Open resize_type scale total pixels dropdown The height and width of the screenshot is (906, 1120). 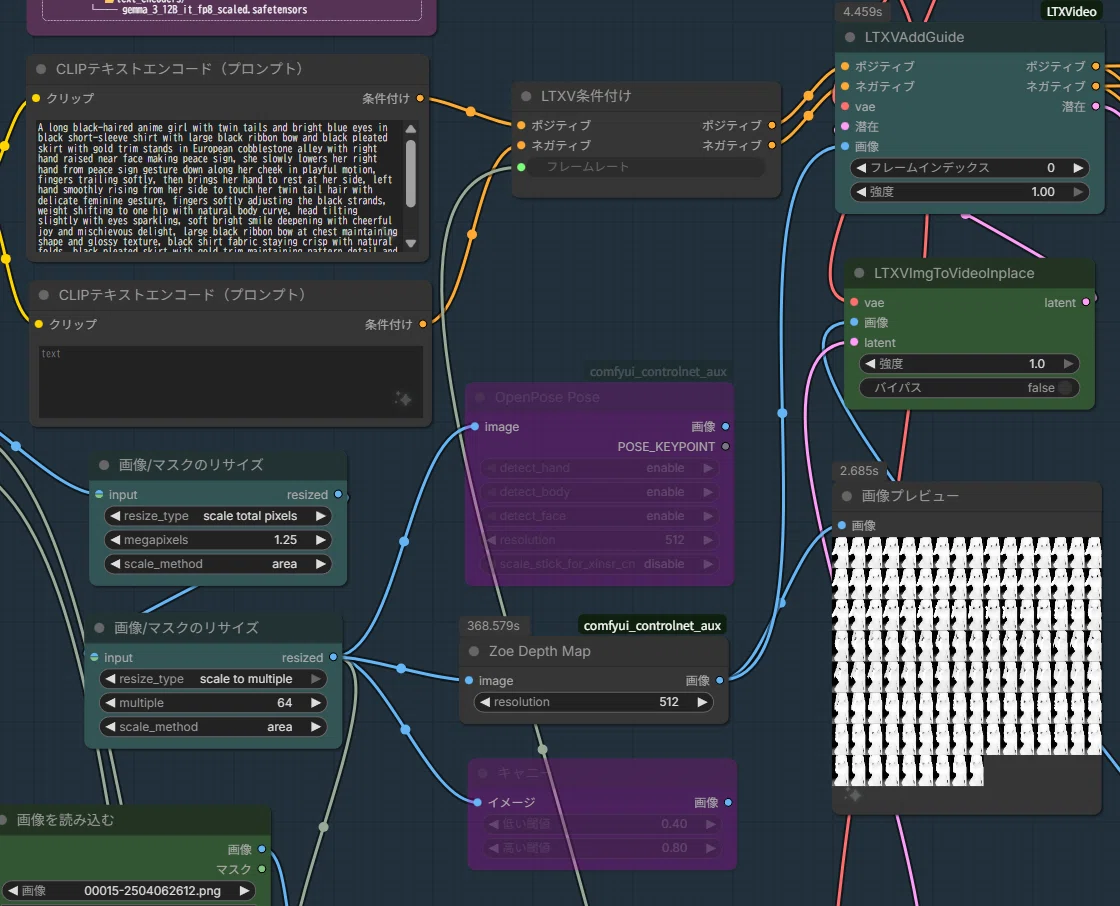click(217, 516)
